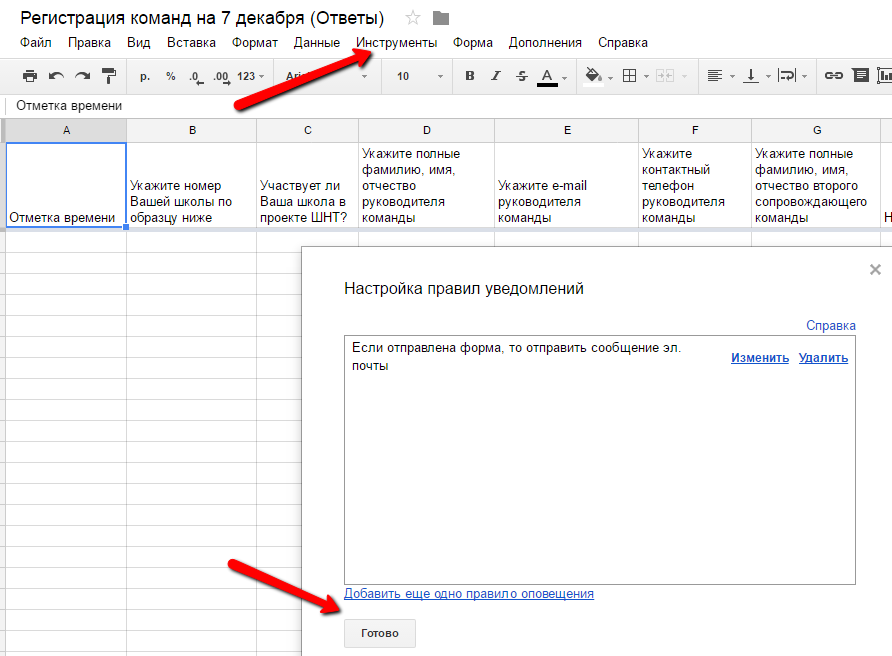Click the Insert comment icon
This screenshot has height=656, width=892.
coord(859,76)
